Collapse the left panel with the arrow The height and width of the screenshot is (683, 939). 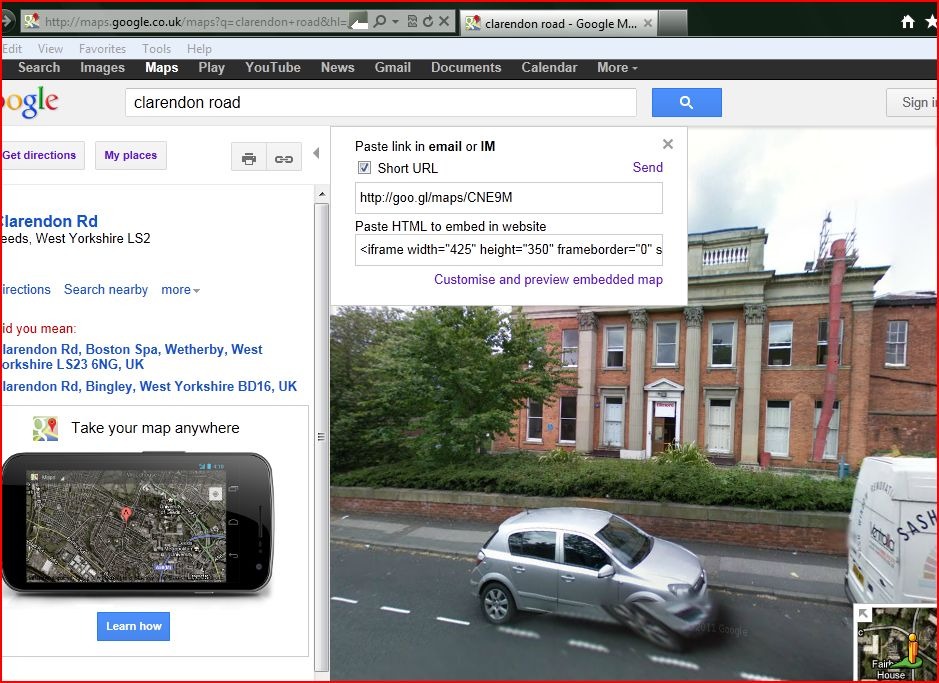coord(316,154)
